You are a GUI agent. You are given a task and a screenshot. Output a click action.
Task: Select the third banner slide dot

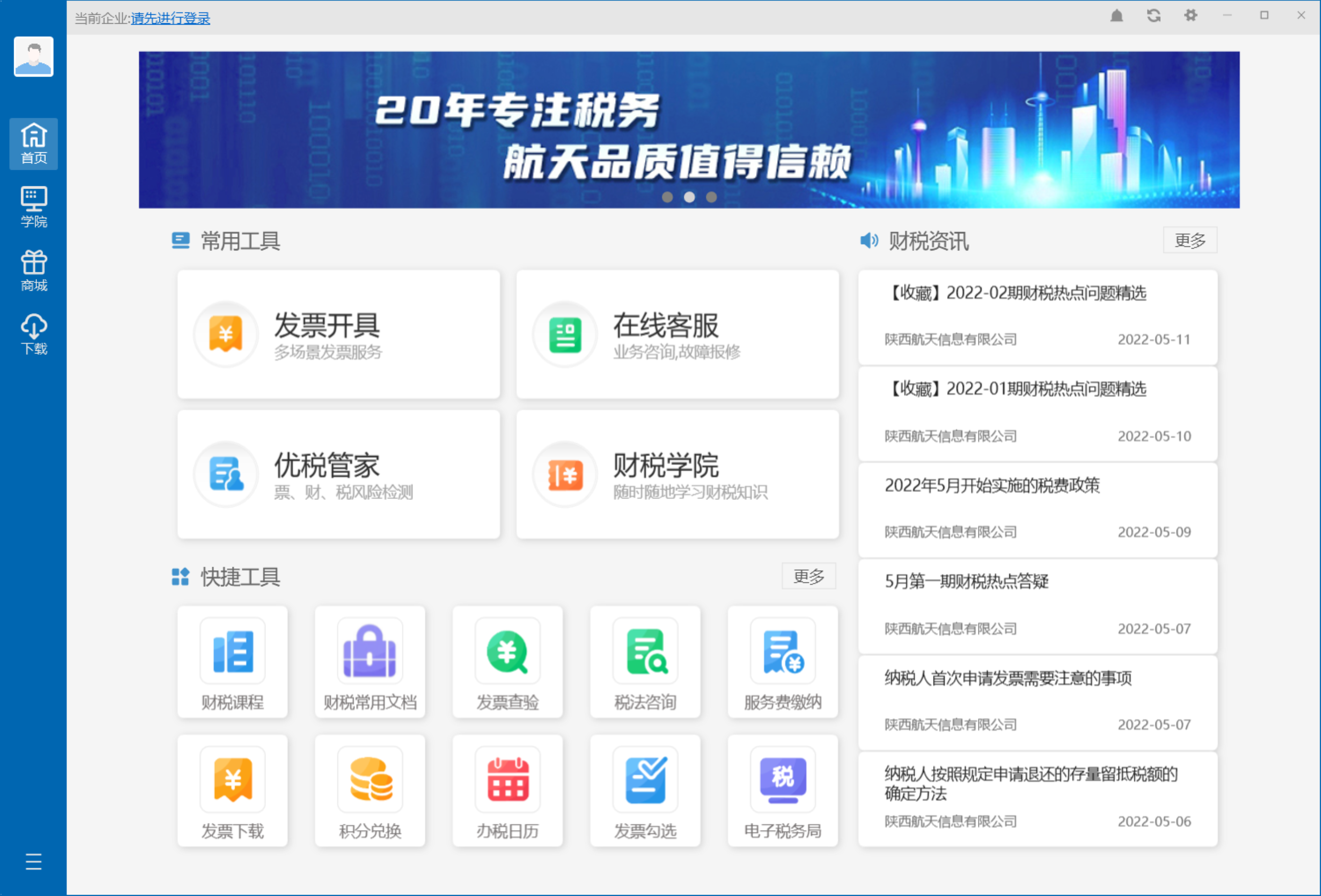coord(711,197)
